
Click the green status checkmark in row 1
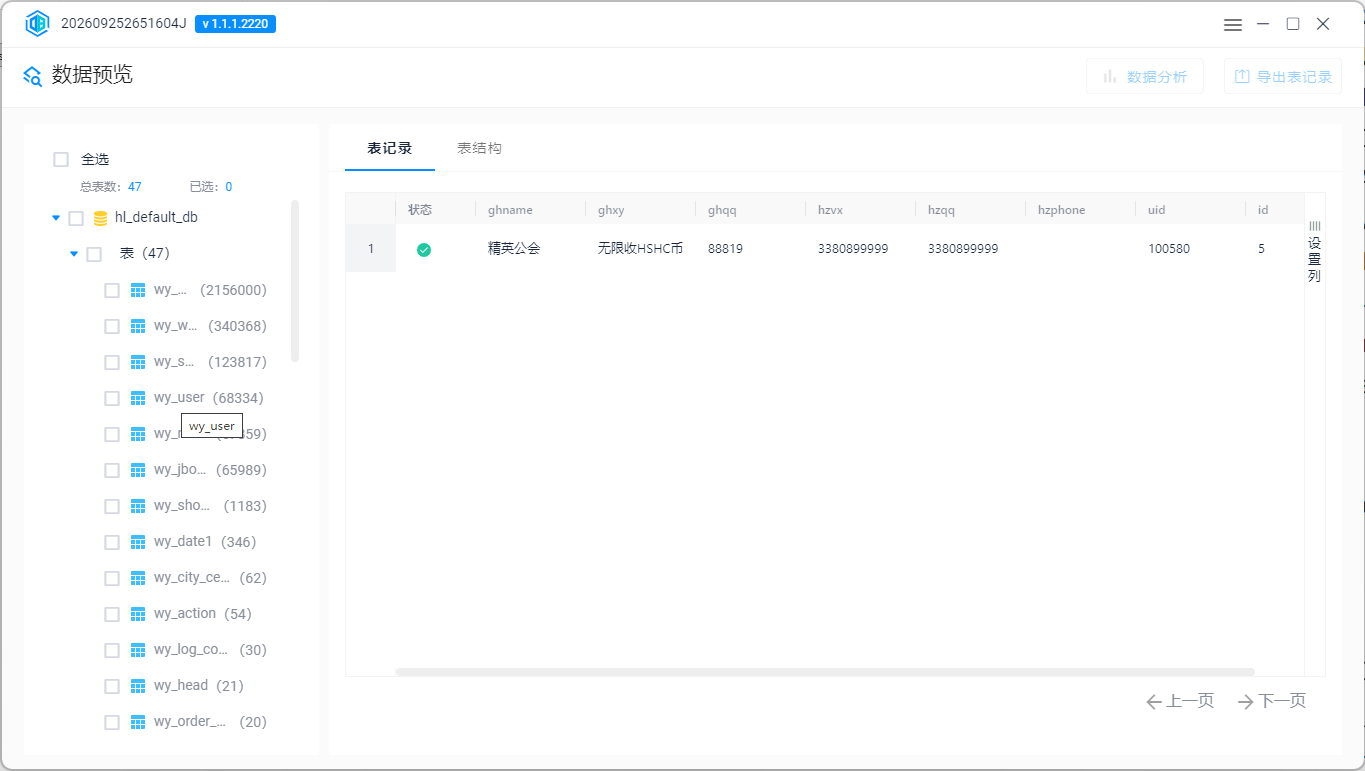point(424,249)
